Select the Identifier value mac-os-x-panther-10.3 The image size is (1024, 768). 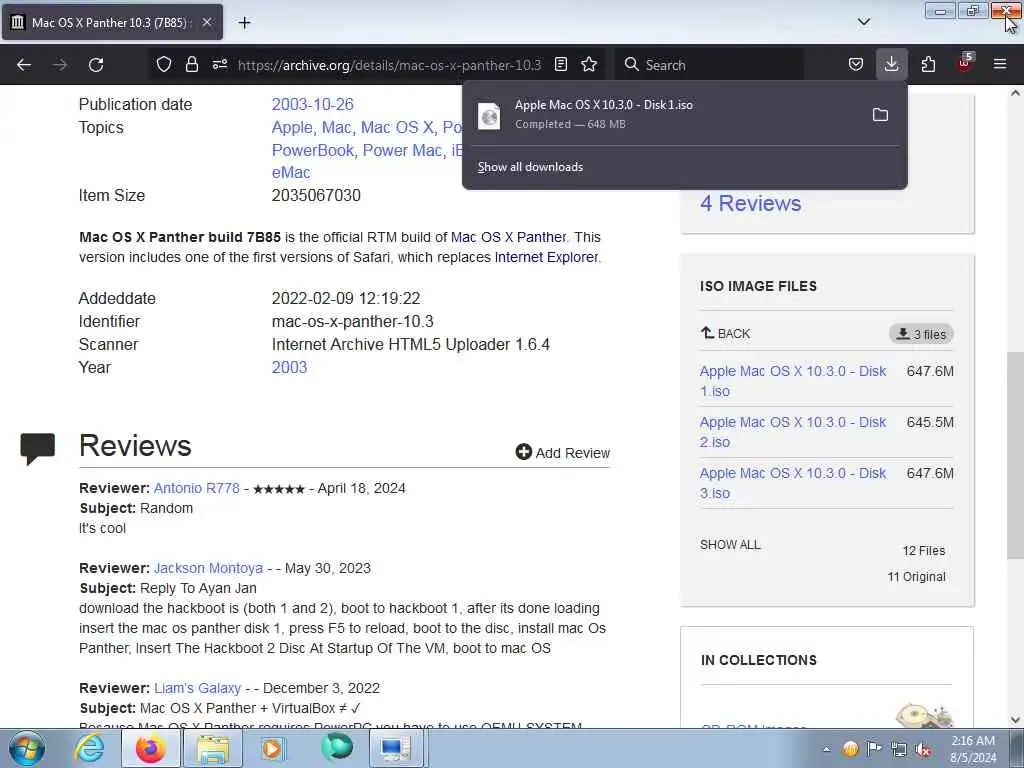tap(353, 321)
